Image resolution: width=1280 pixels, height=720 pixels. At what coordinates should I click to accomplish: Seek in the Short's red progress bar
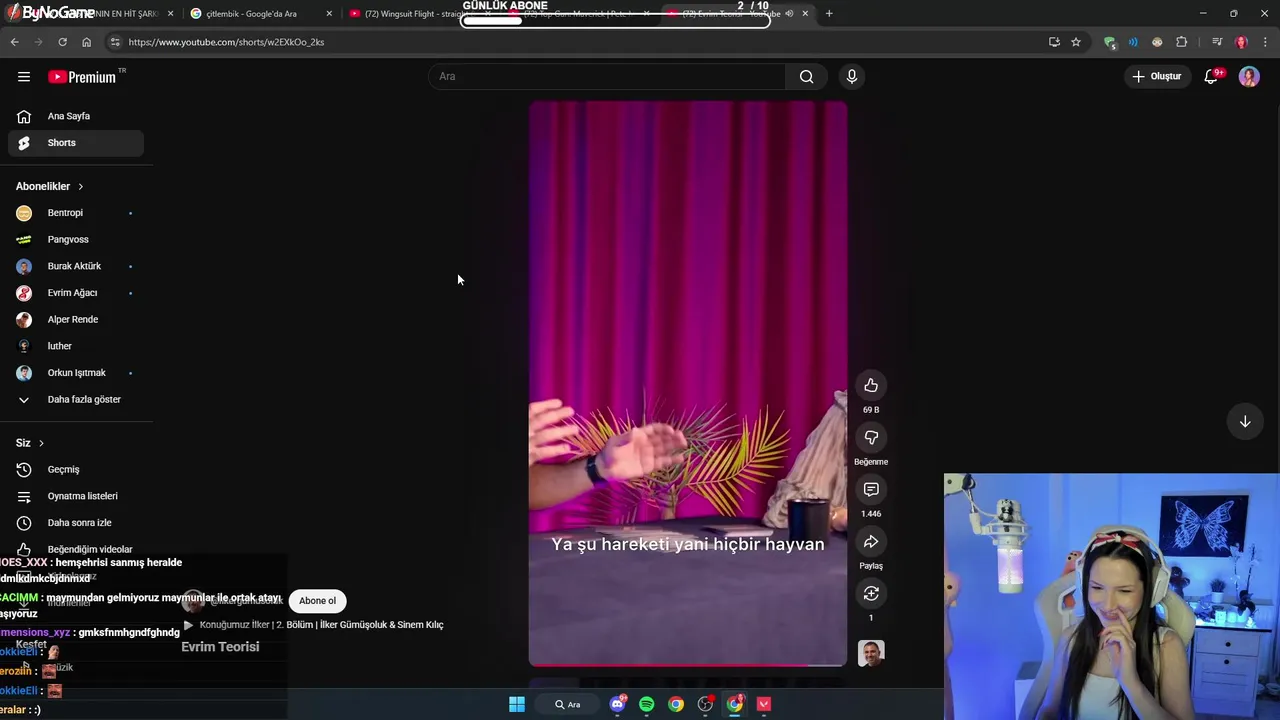(687, 665)
